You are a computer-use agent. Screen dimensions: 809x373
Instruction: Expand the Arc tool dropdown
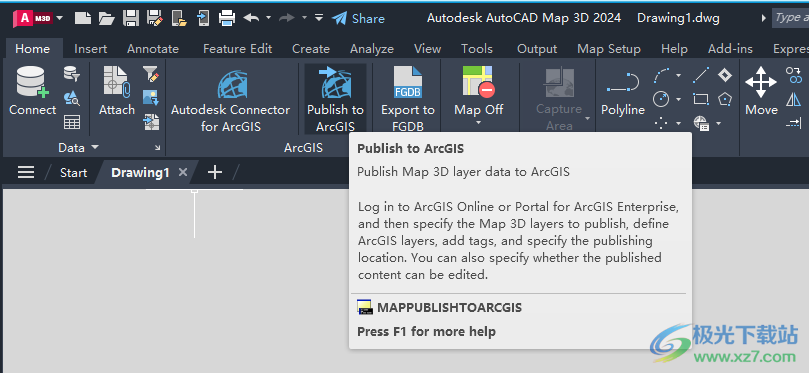click(678, 75)
